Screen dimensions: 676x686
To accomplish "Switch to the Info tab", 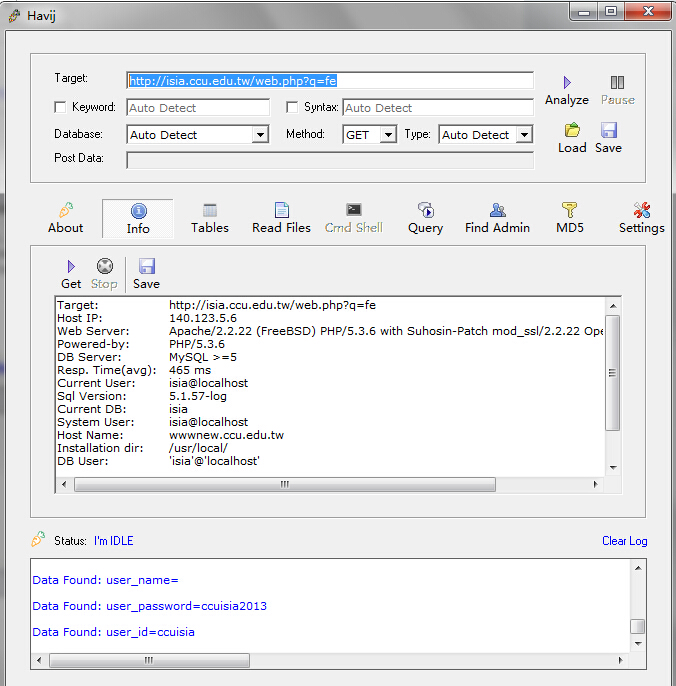I will tap(138, 219).
